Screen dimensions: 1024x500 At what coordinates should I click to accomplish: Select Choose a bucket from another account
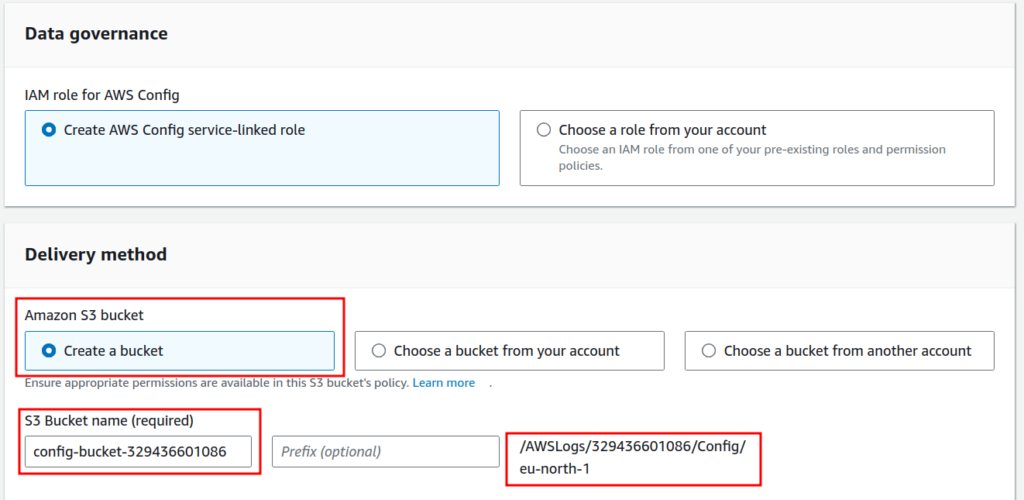839,351
